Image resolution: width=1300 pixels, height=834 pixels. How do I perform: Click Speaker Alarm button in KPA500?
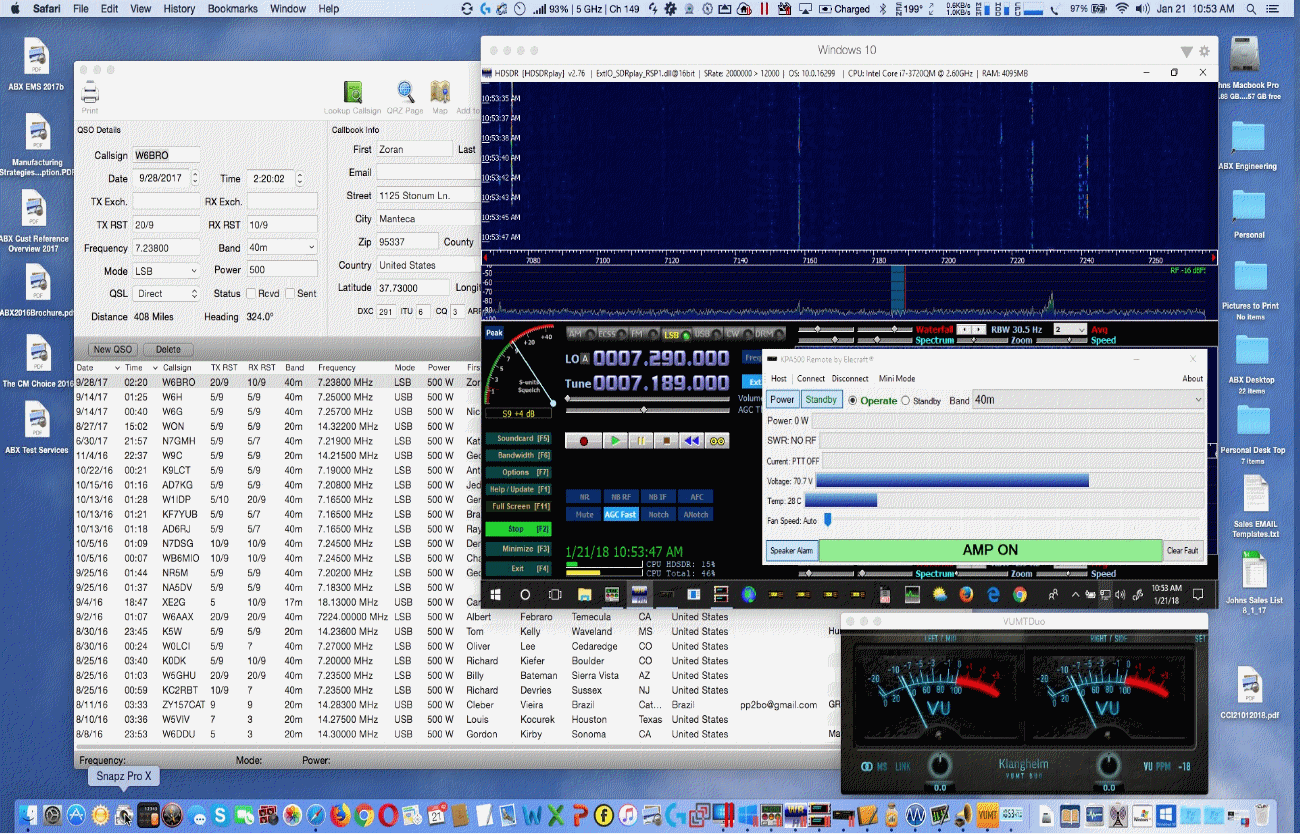click(791, 550)
